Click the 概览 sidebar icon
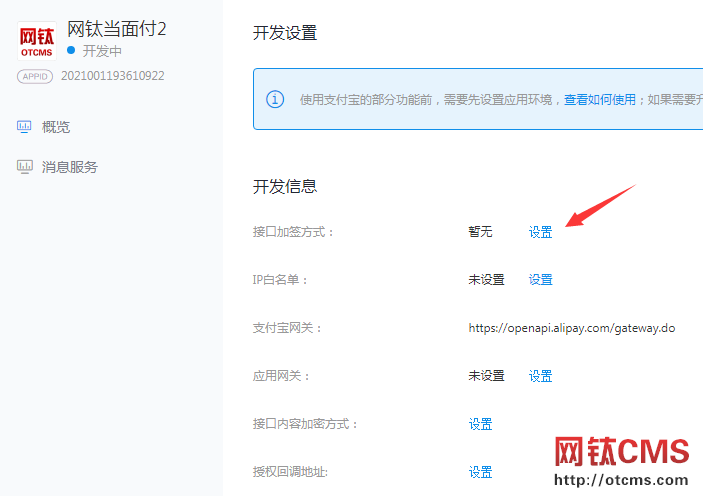The height and width of the screenshot is (496, 703). (25, 126)
